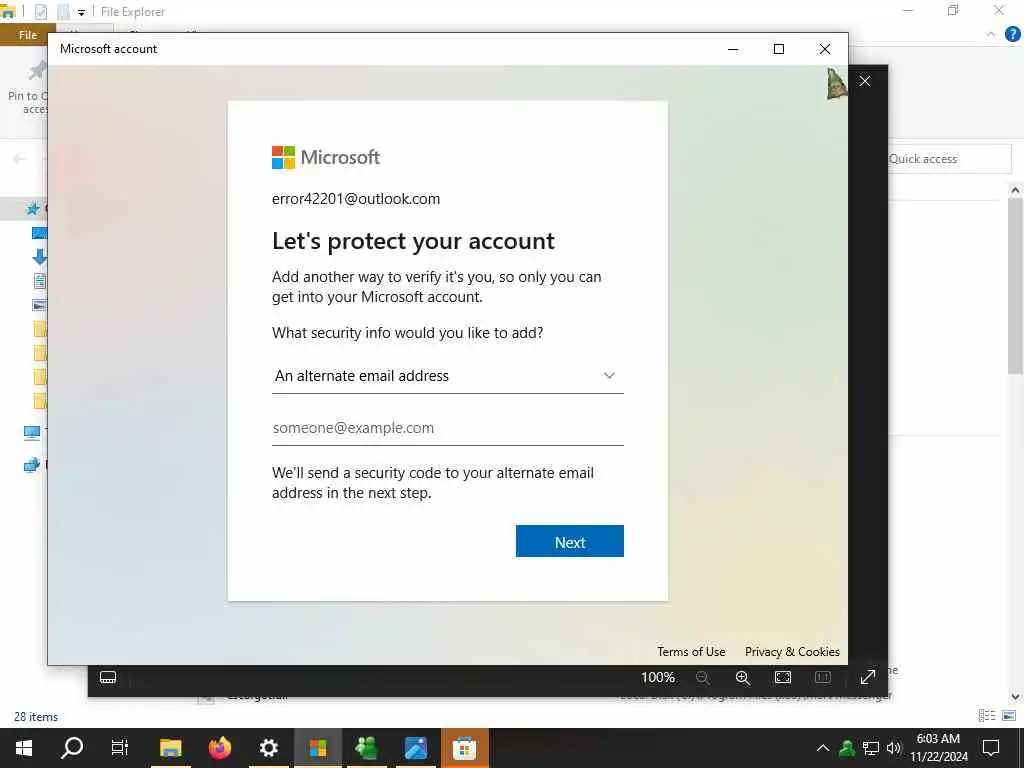The height and width of the screenshot is (768, 1024).
Task: Switch to File Explorer in the taskbar
Action: (x=170, y=748)
